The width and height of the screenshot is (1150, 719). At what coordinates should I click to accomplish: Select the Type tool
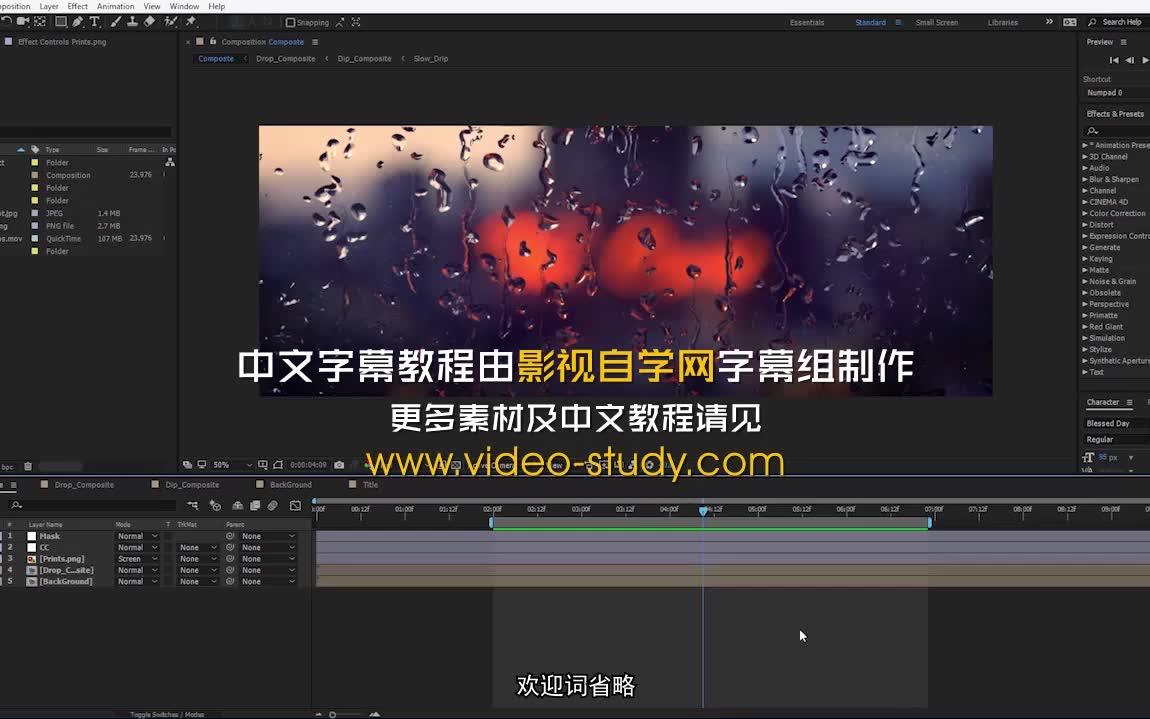point(95,22)
